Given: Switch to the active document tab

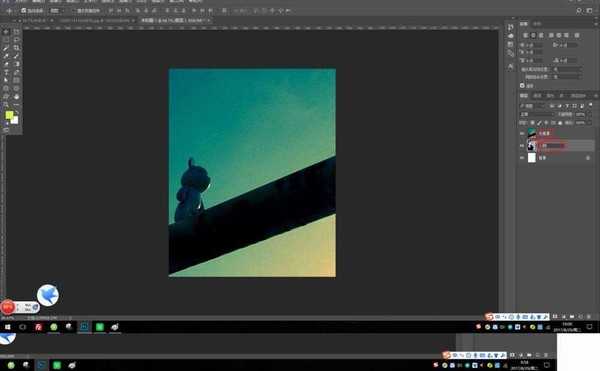Looking at the screenshot, I should [x=174, y=20].
